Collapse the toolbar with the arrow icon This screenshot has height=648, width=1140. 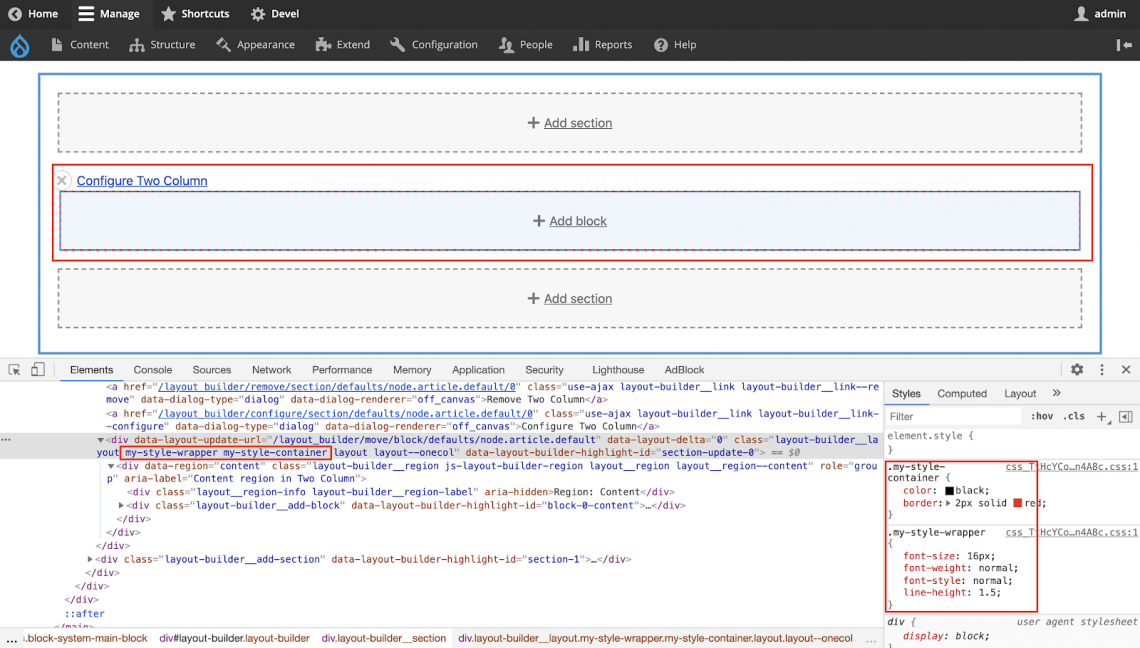[x=1124, y=45]
